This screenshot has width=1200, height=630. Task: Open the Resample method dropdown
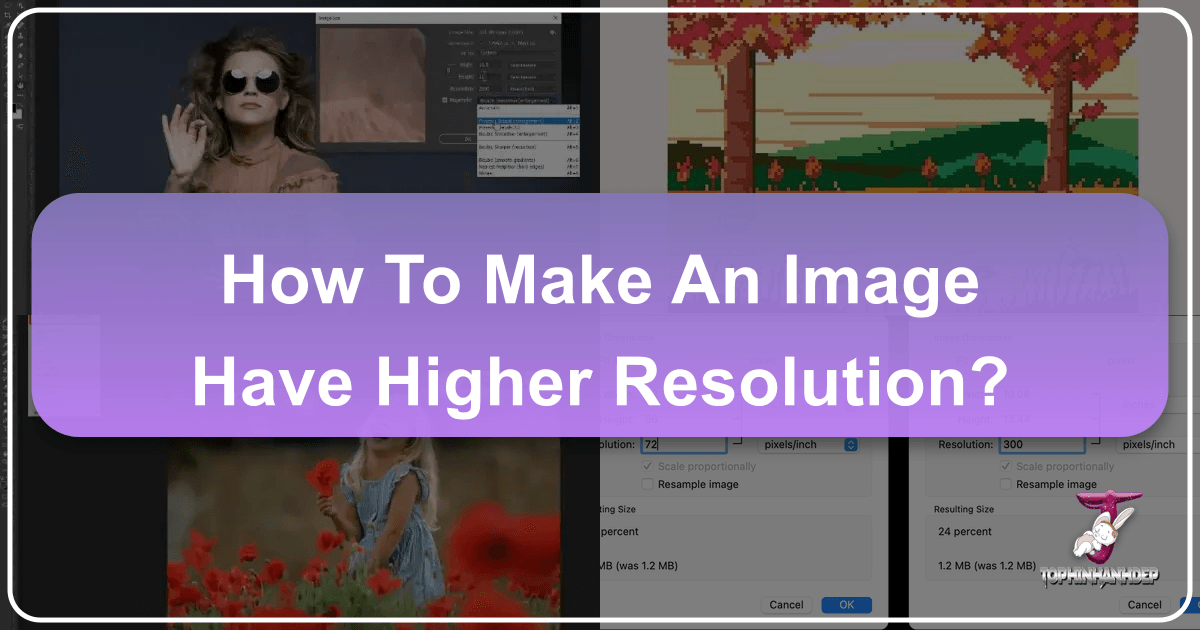[514, 100]
